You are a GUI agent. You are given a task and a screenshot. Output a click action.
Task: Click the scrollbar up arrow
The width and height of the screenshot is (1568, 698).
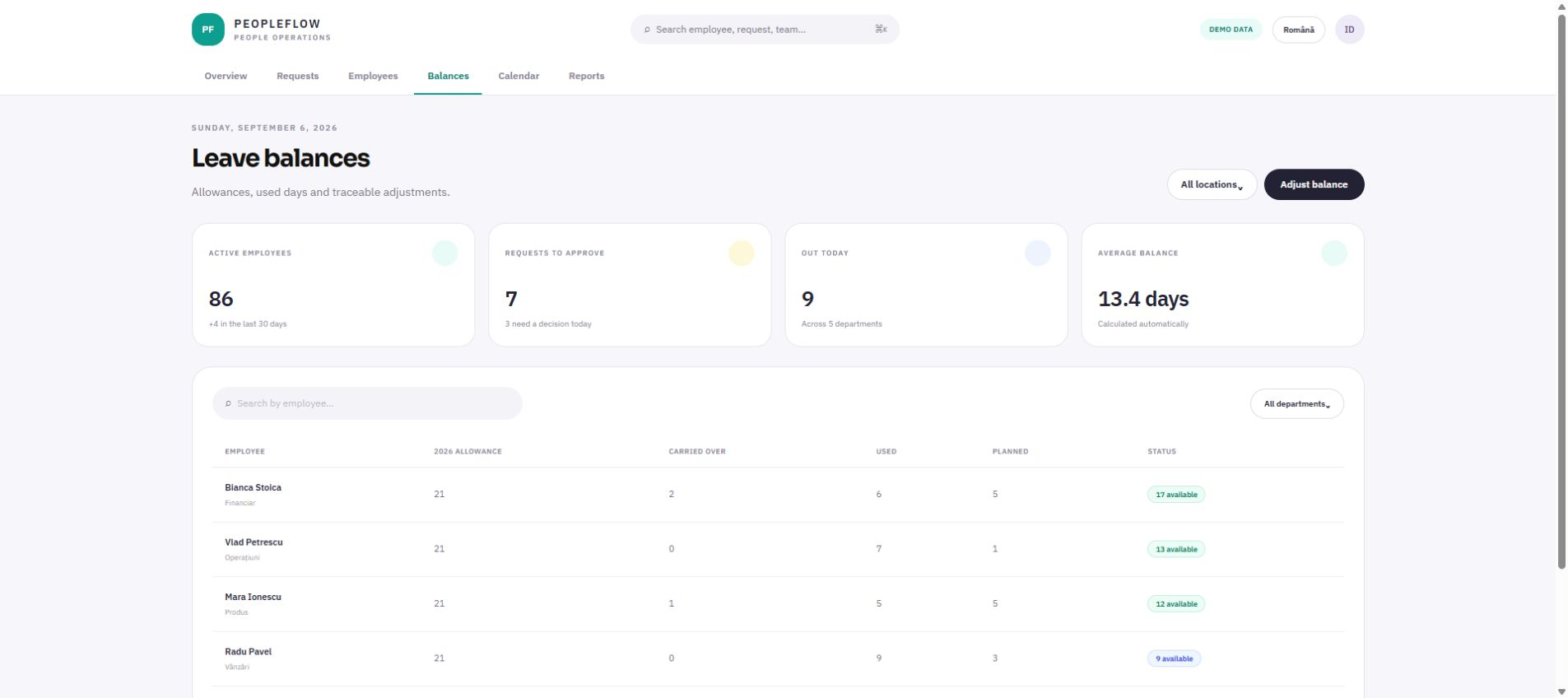[x=1561, y=7]
